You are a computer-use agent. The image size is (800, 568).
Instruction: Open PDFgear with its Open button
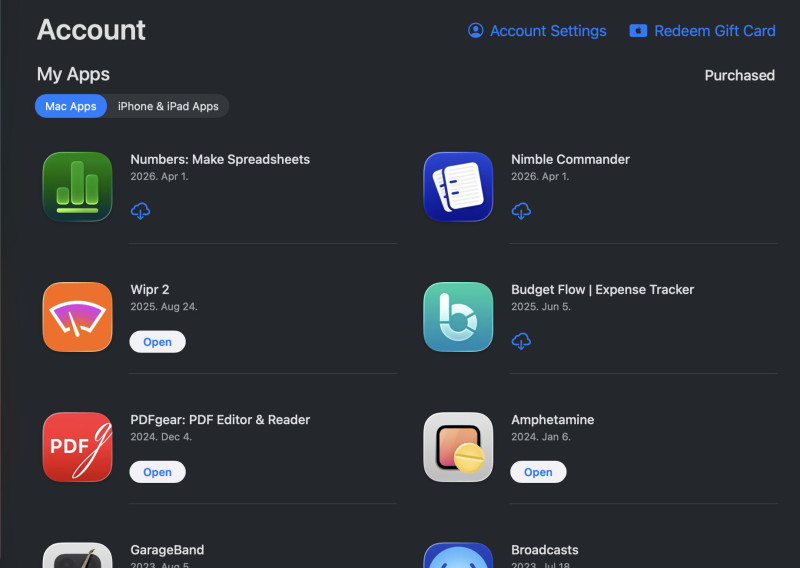coord(157,472)
